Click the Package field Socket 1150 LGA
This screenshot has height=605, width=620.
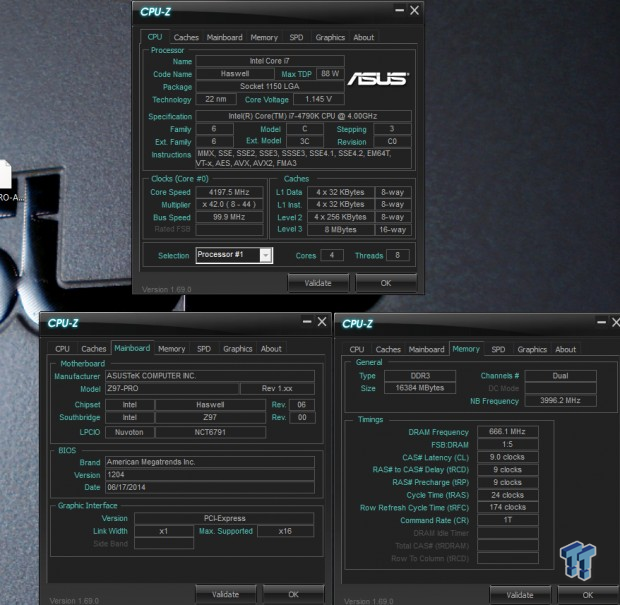pyautogui.click(x=270, y=86)
